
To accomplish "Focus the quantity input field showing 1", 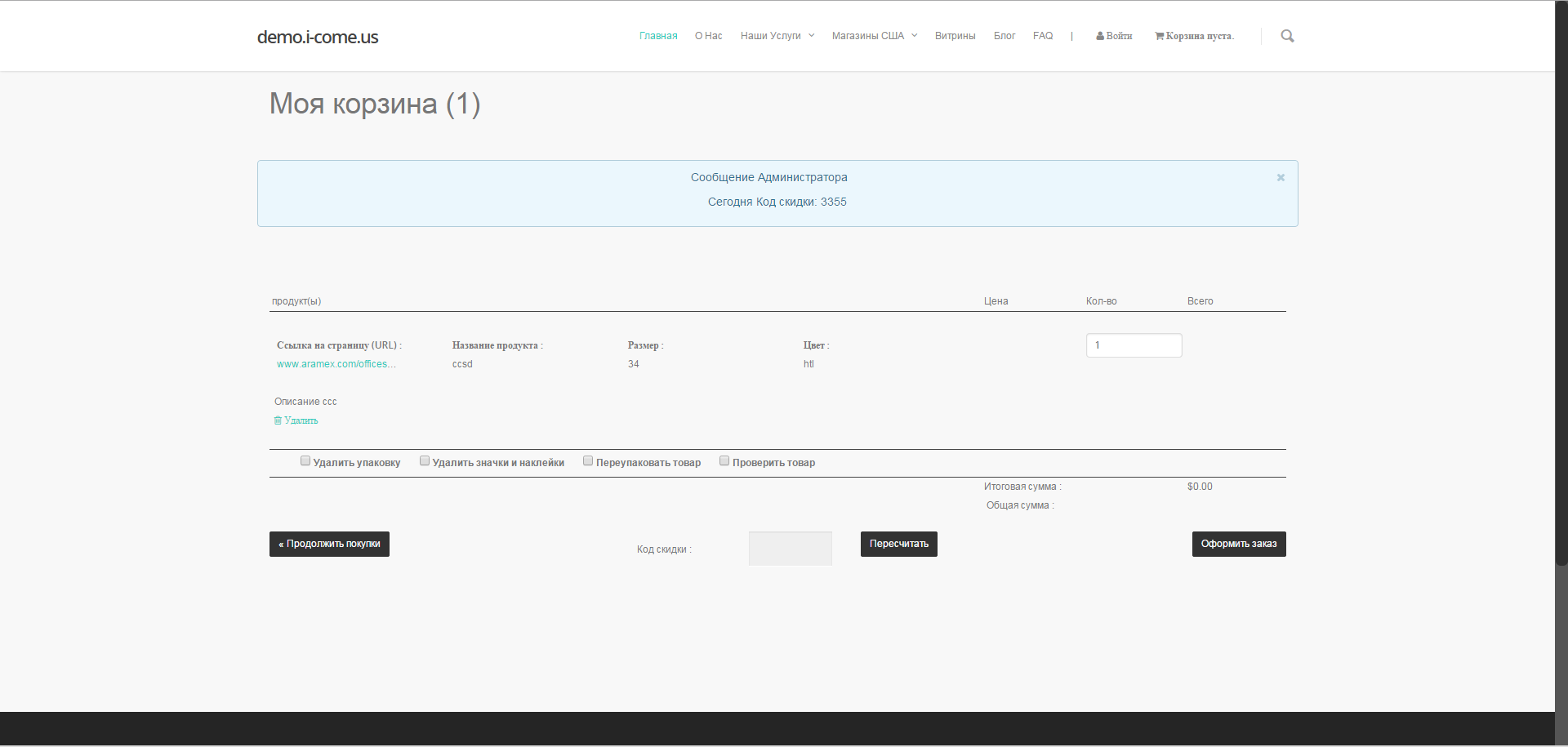I will [x=1134, y=345].
